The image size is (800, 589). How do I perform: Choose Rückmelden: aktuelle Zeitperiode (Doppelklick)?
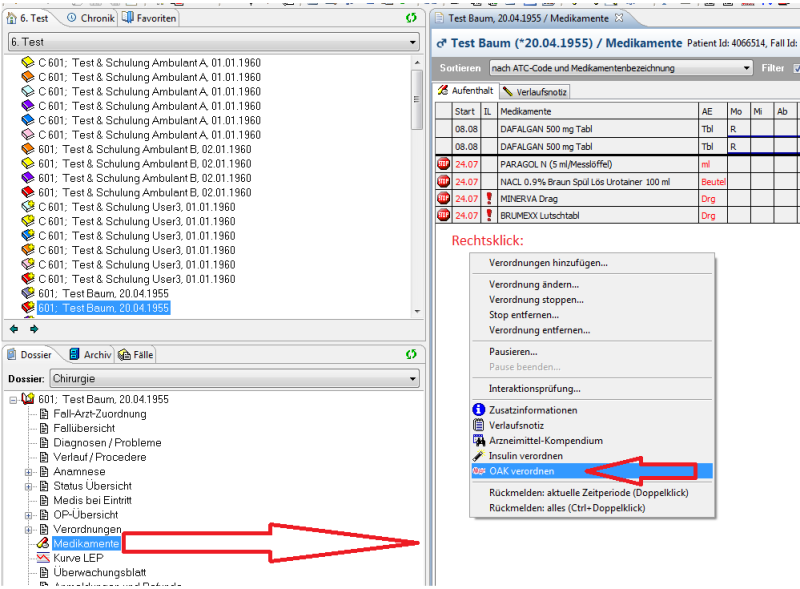pyautogui.click(x=588, y=493)
